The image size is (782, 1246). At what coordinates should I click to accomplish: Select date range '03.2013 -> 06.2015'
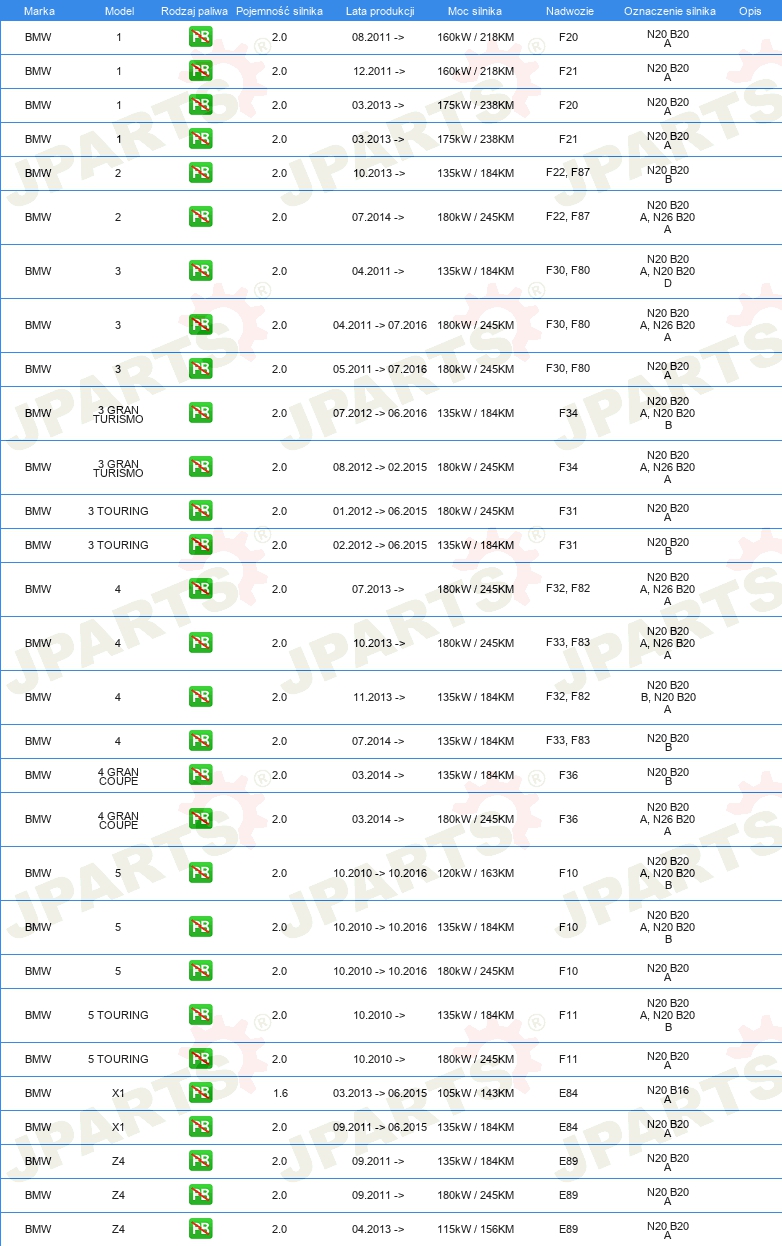pyautogui.click(x=379, y=1093)
